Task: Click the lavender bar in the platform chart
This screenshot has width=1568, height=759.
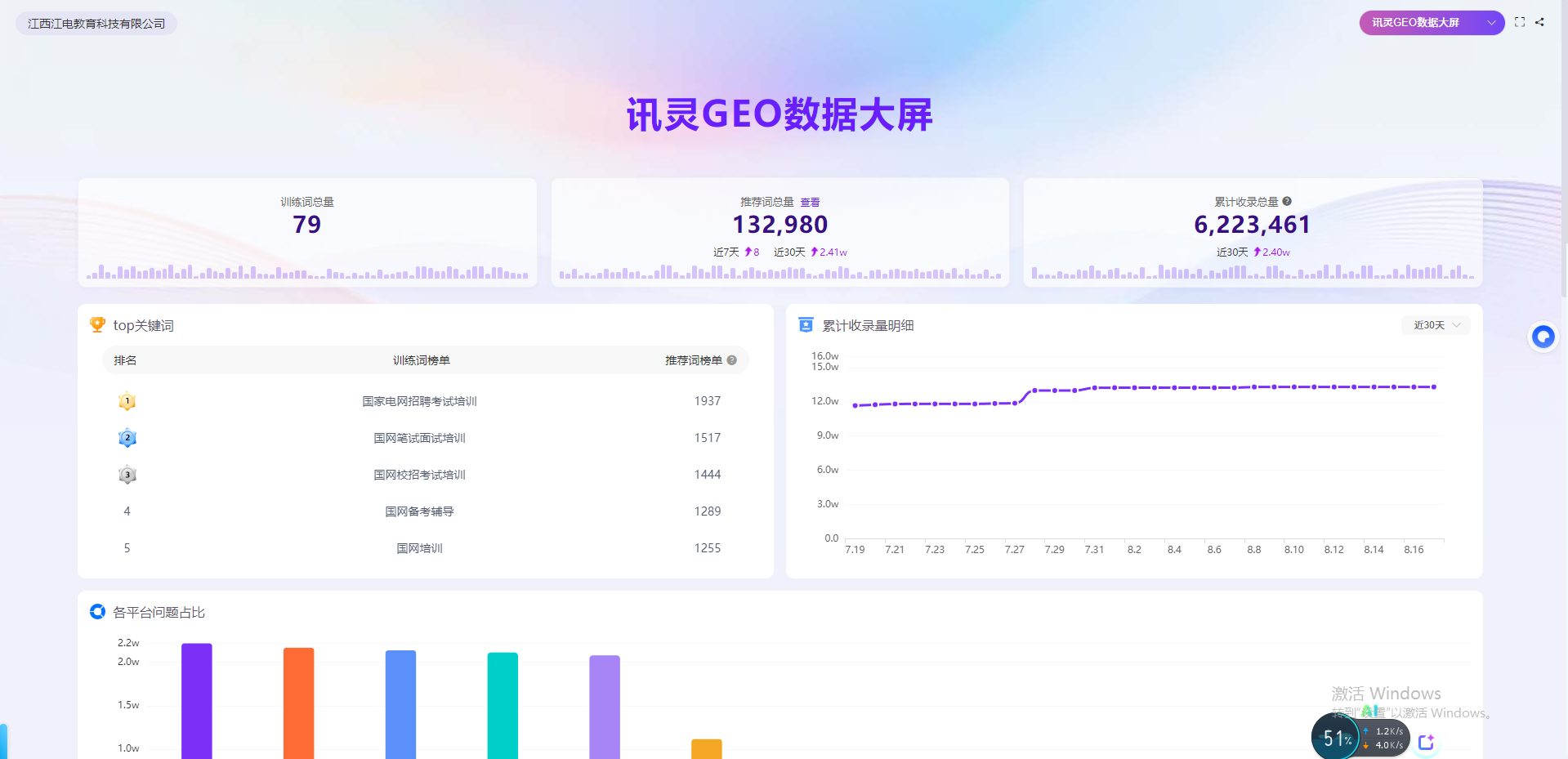Action: (x=605, y=707)
